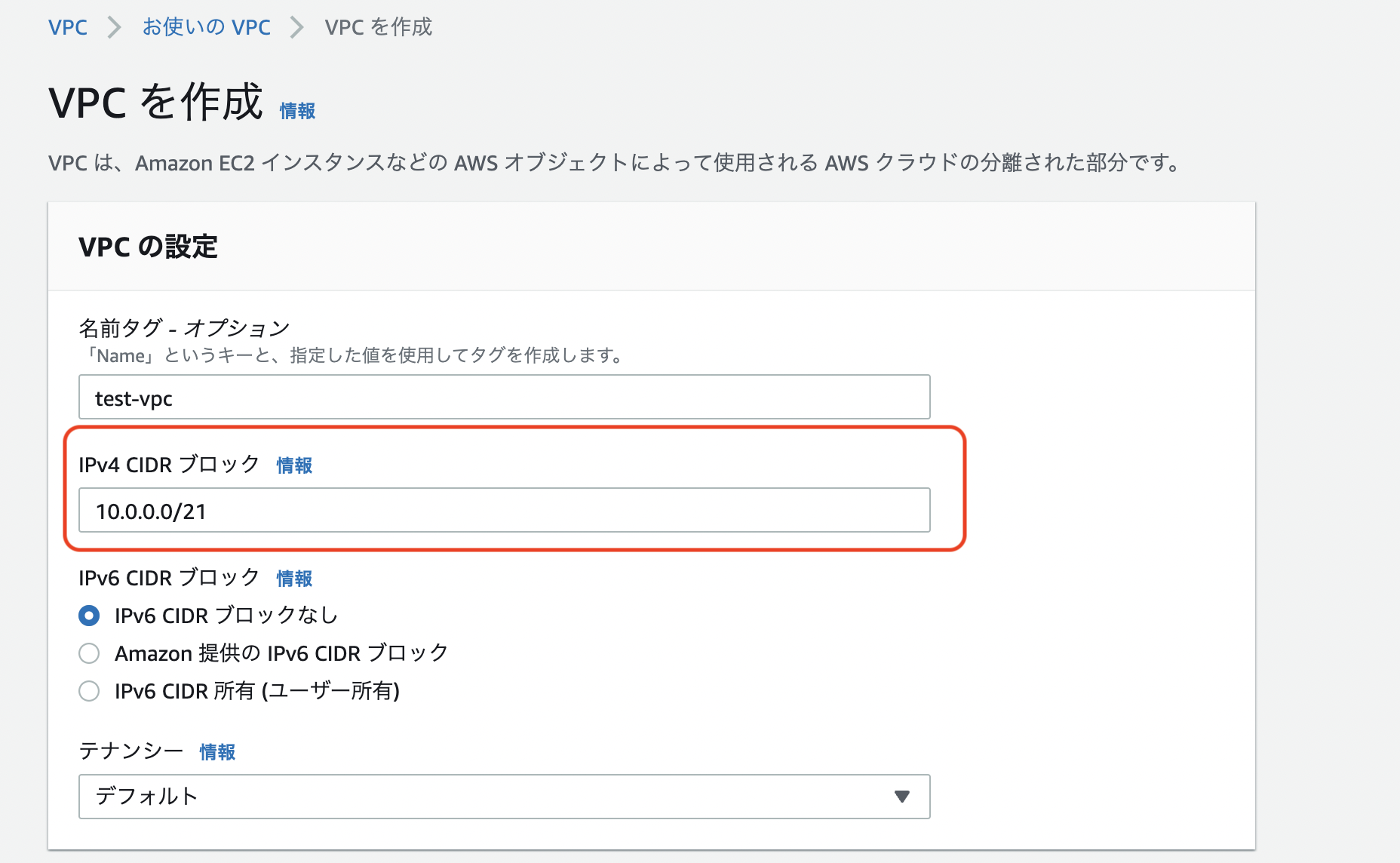Open 情報 help beside IPv6 CIDR ブロック
Screen dimensions: 1400x863
(294, 578)
